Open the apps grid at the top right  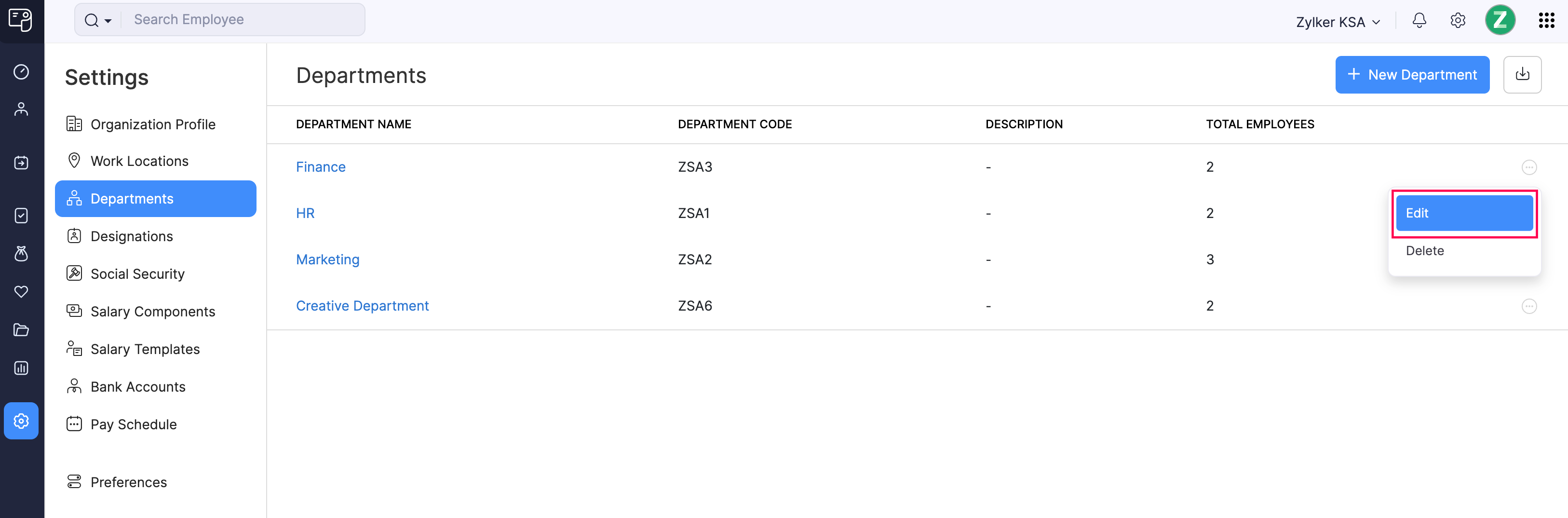pyautogui.click(x=1547, y=20)
